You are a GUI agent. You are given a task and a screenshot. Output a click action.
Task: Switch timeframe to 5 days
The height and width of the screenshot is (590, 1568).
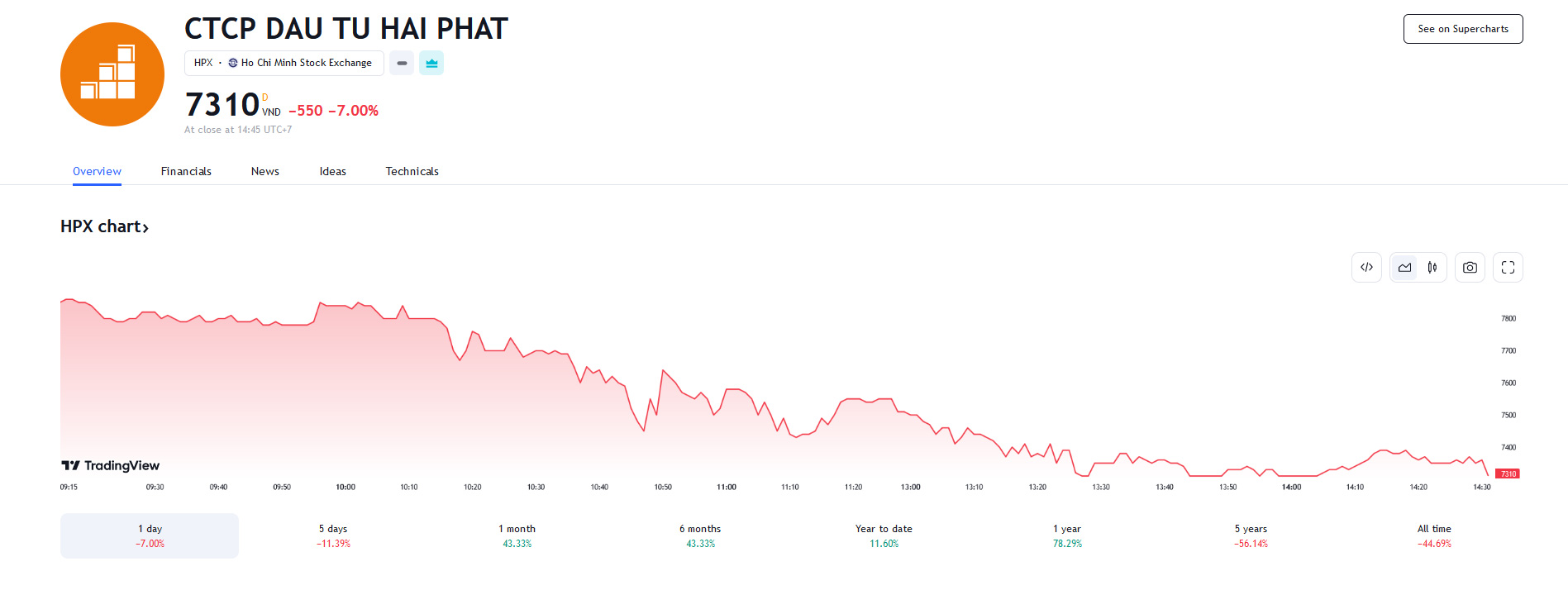coord(331,535)
